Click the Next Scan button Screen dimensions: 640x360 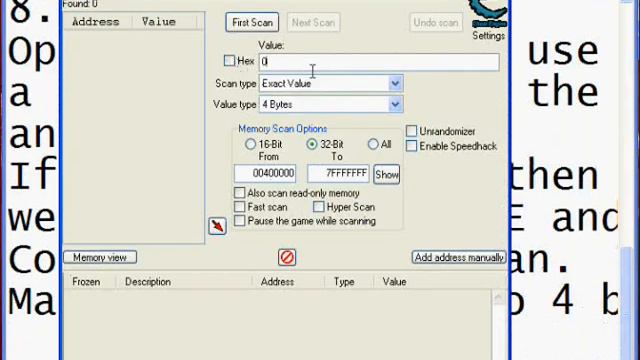tap(313, 22)
